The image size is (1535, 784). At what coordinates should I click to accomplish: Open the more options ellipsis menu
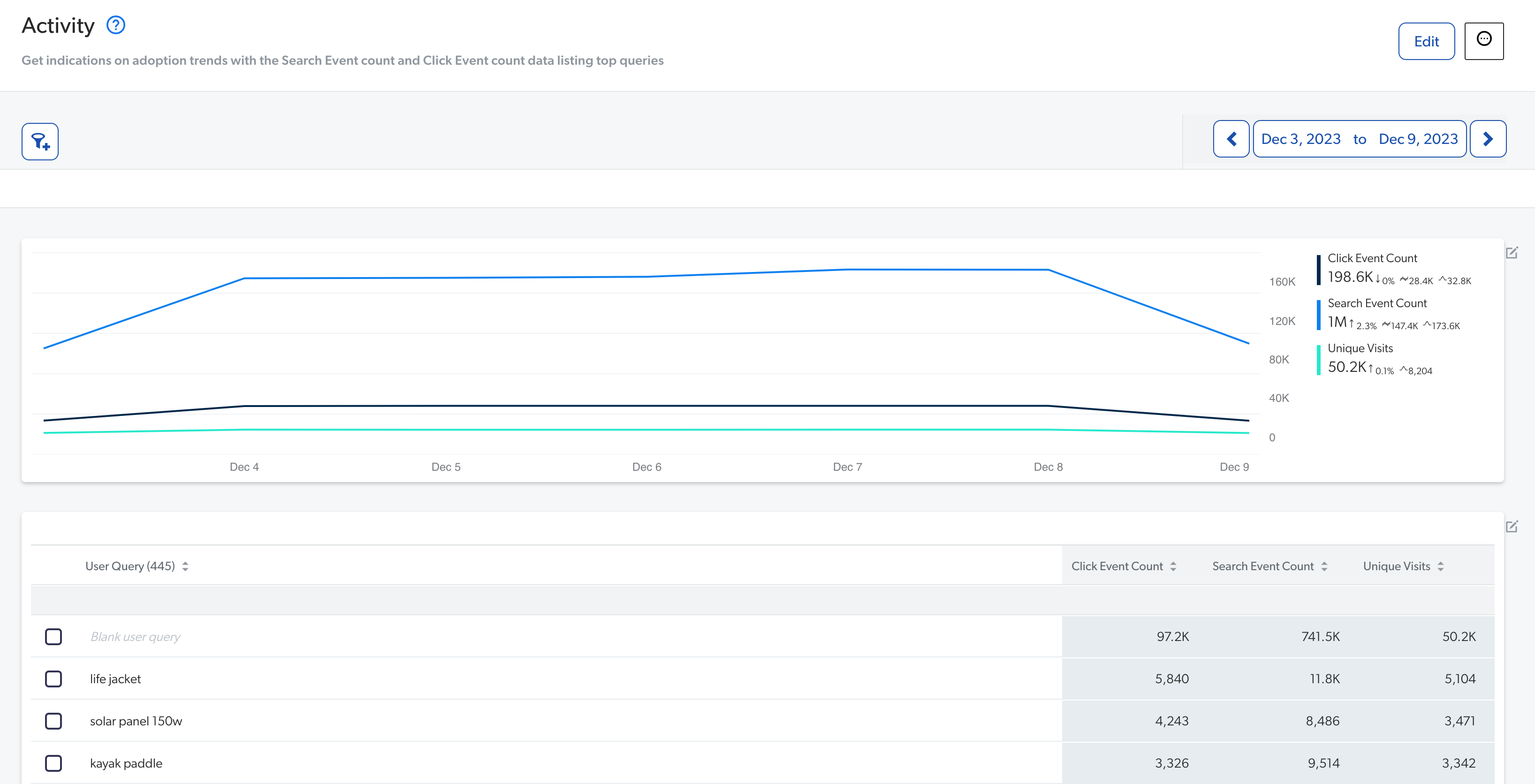[x=1484, y=40]
